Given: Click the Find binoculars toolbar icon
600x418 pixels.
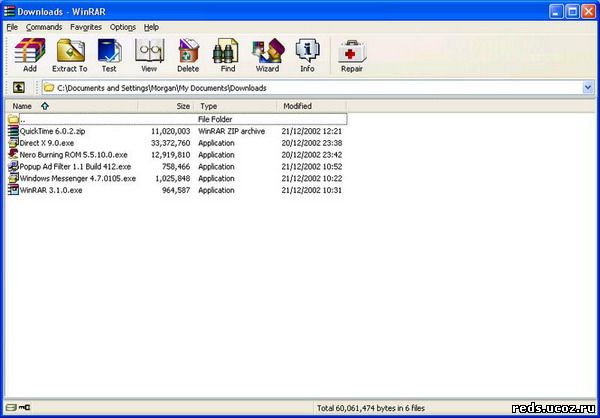Looking at the screenshot, I should (226, 51).
